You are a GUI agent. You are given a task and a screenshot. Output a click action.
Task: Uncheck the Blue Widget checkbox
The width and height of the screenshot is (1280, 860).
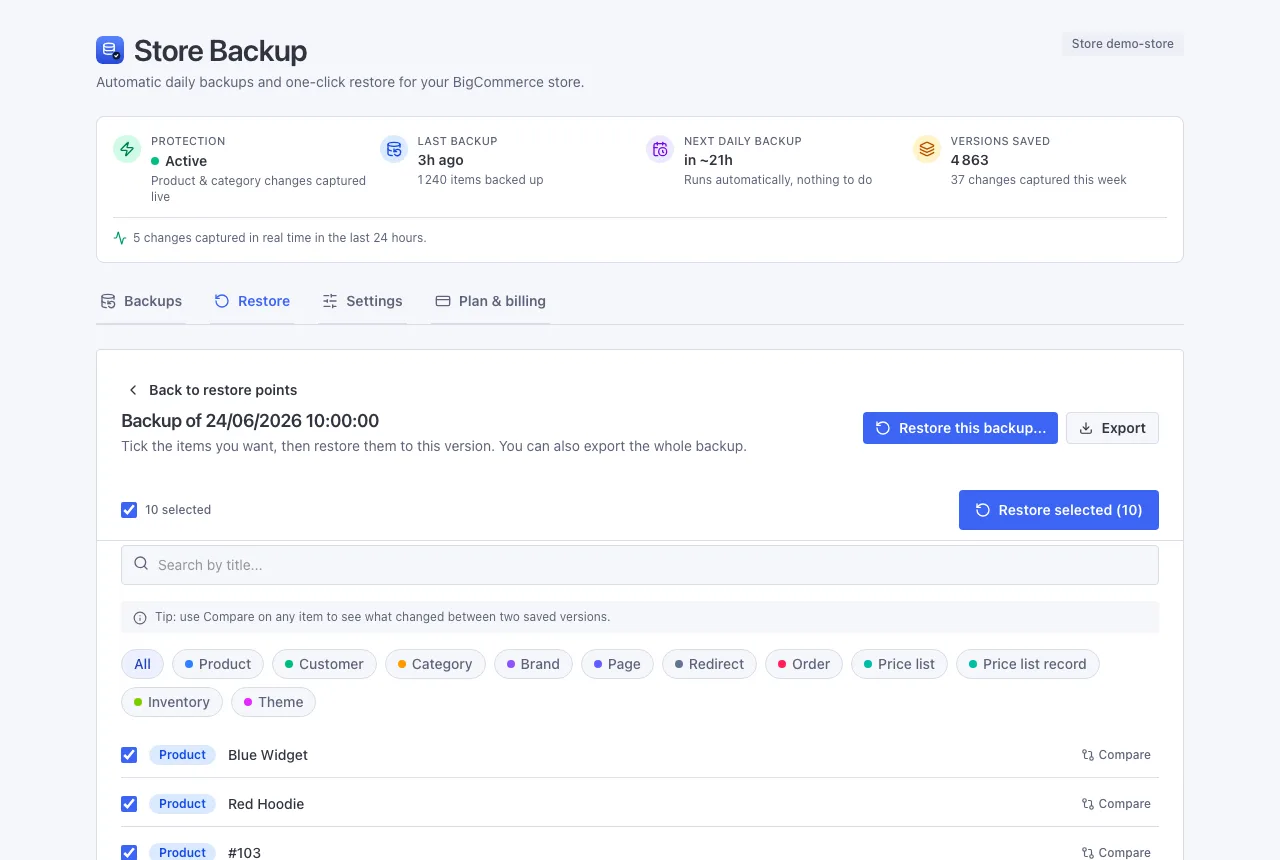(x=129, y=755)
